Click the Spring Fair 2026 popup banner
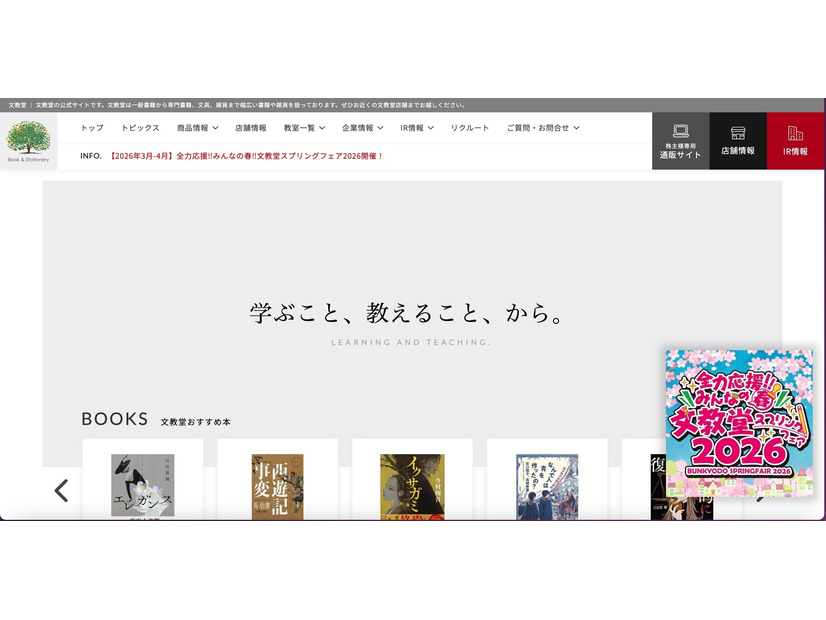The height and width of the screenshot is (620, 826). [739, 424]
